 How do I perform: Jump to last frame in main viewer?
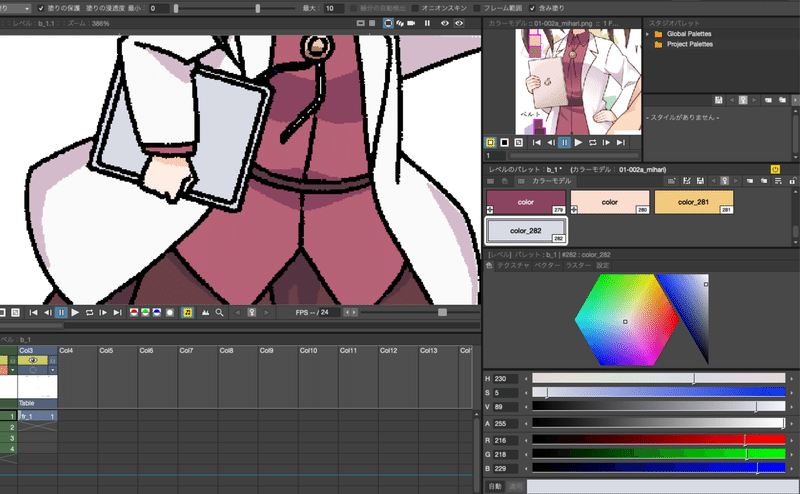[117, 312]
